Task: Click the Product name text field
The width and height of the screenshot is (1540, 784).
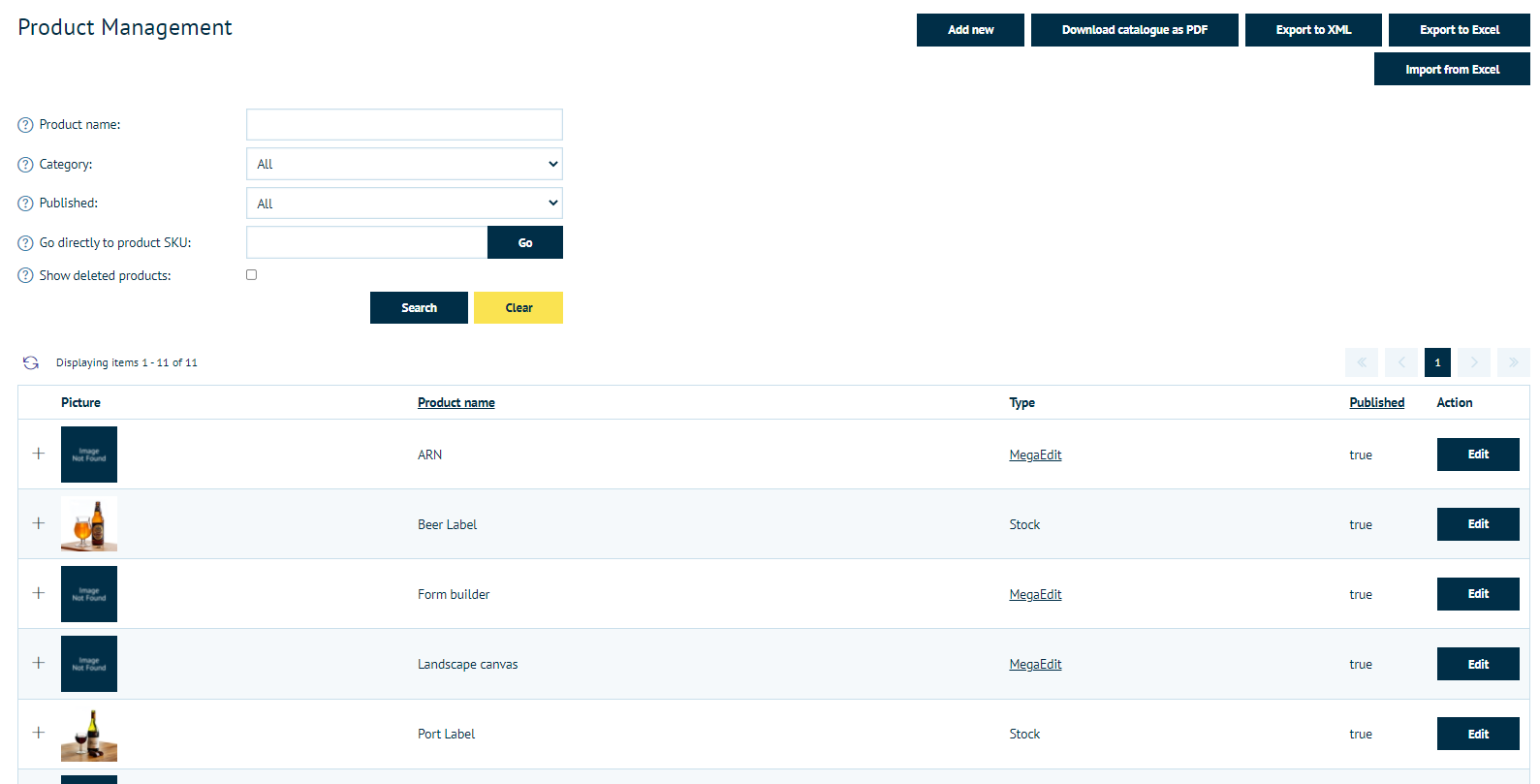Action: point(404,124)
